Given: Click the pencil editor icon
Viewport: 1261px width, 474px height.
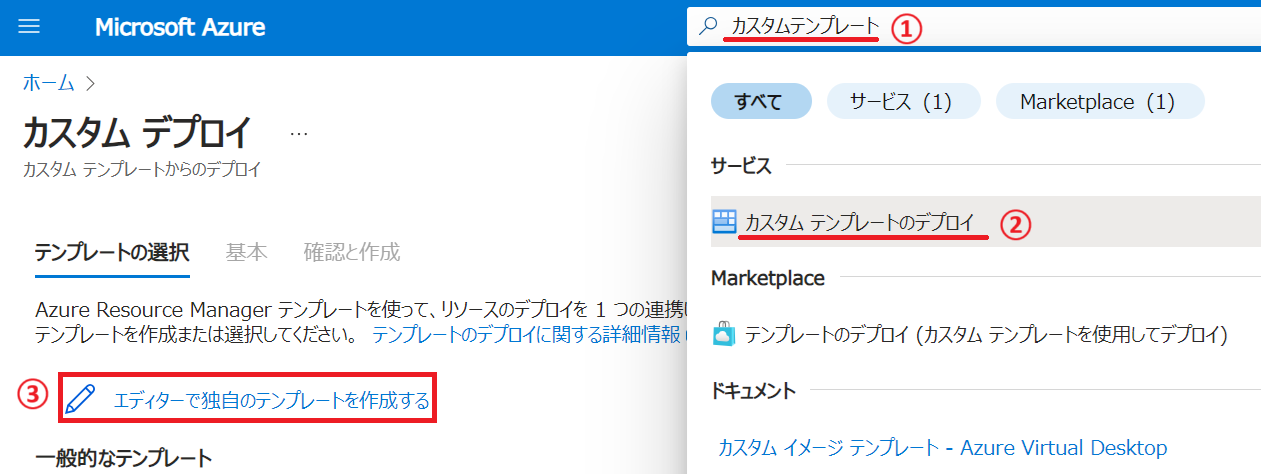Looking at the screenshot, I should coord(81,400).
